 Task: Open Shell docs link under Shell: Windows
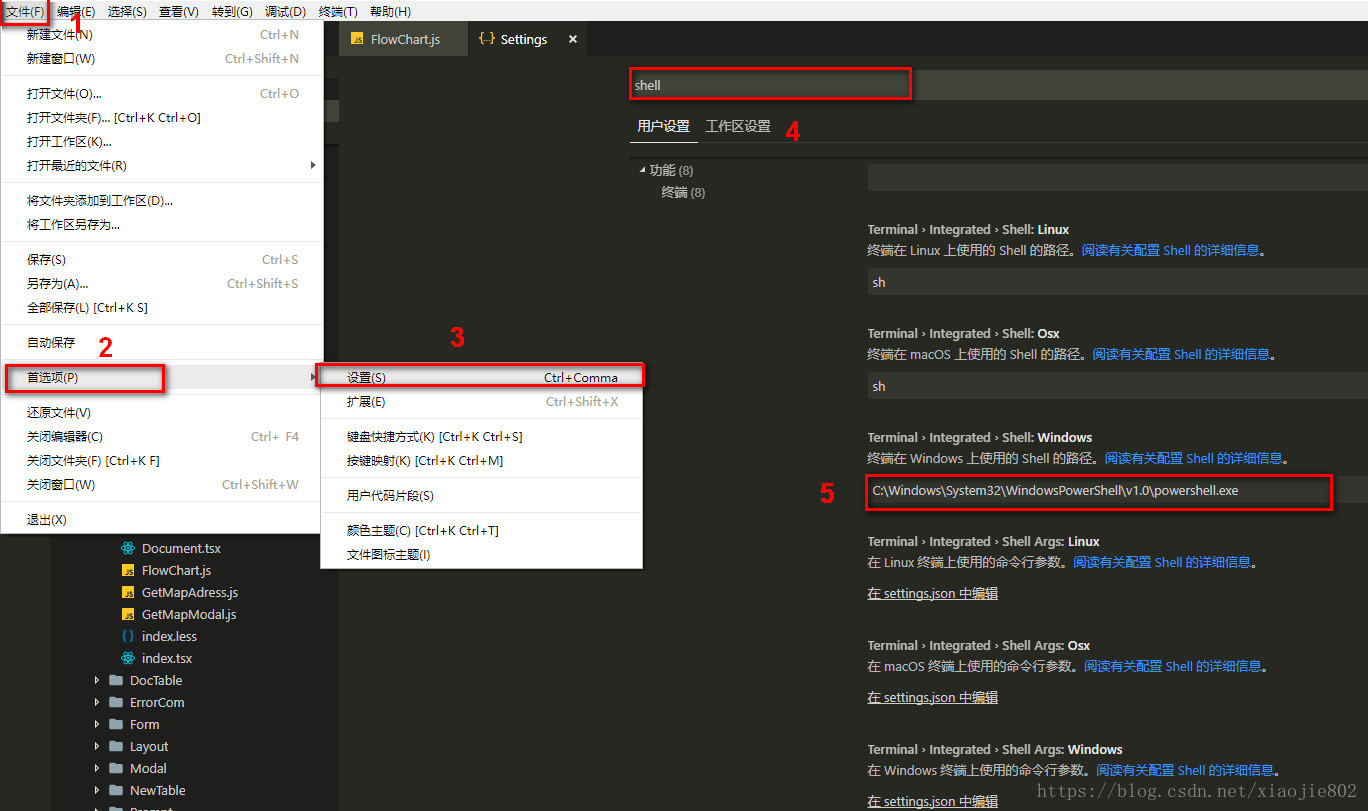1193,458
